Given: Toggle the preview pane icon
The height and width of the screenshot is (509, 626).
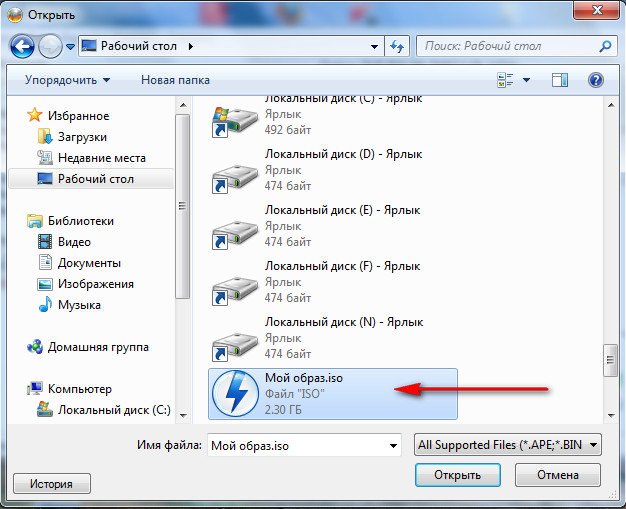Looking at the screenshot, I should (x=560, y=79).
